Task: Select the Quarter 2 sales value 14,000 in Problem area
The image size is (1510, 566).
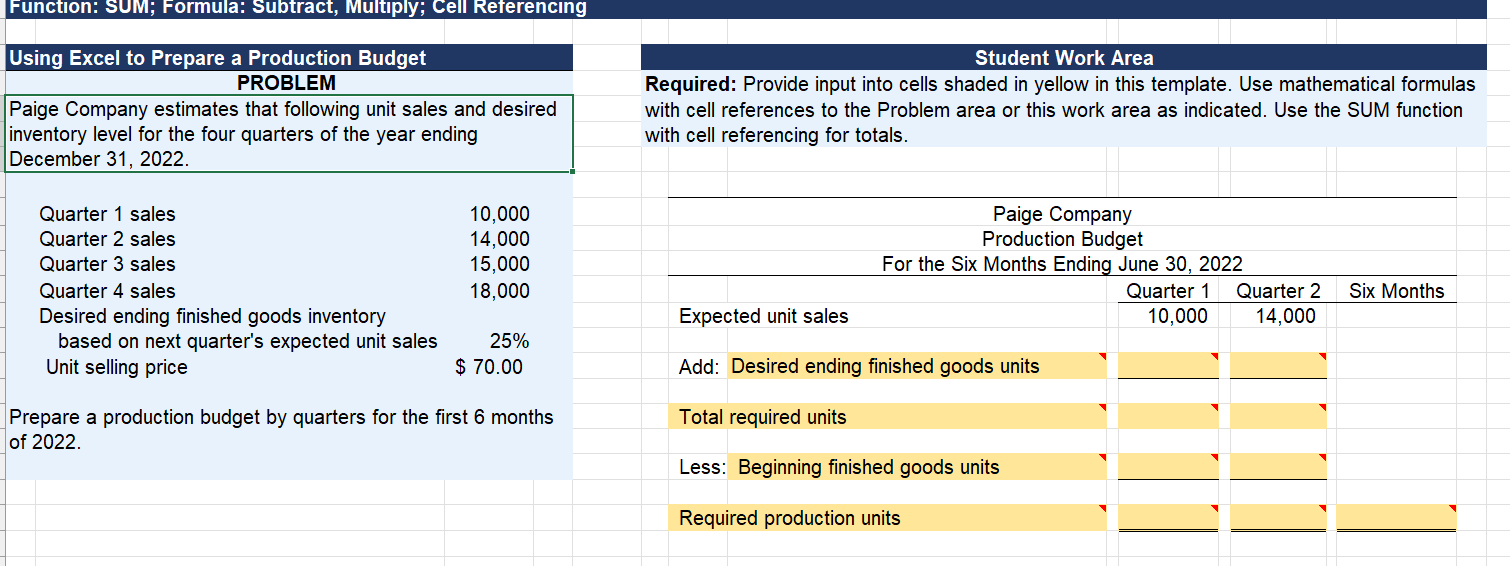Action: pos(500,239)
